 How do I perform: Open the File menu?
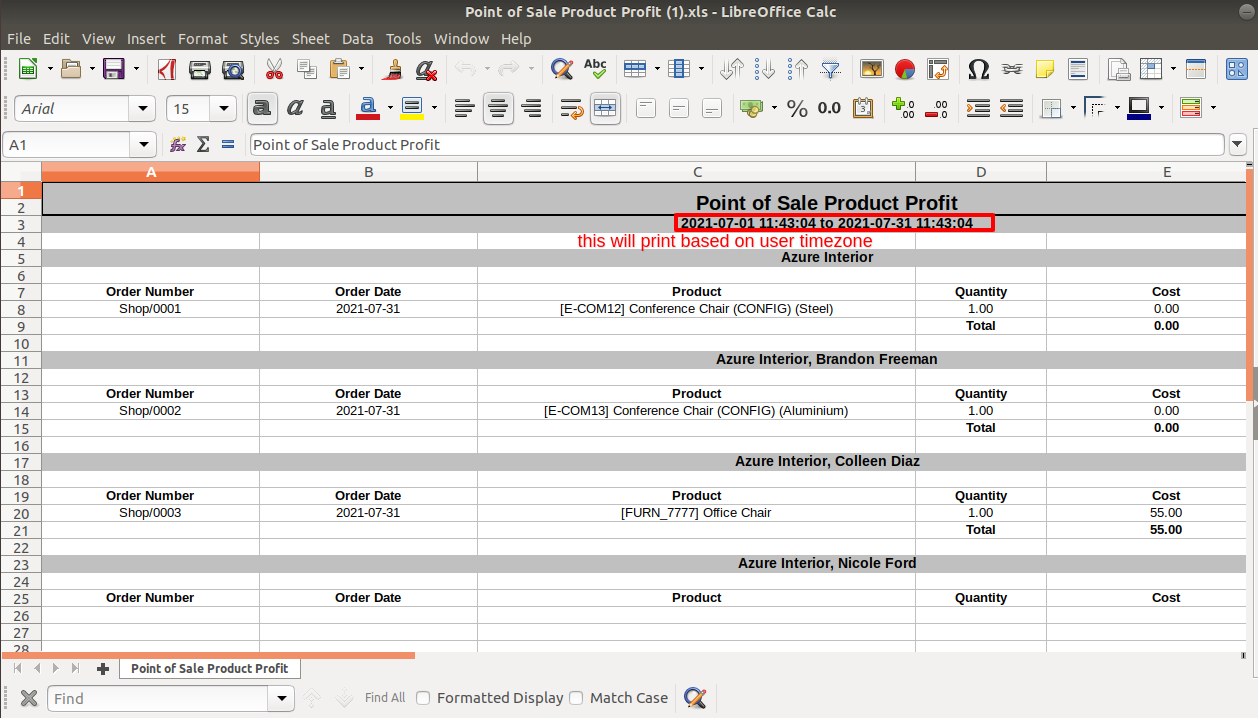[x=19, y=38]
